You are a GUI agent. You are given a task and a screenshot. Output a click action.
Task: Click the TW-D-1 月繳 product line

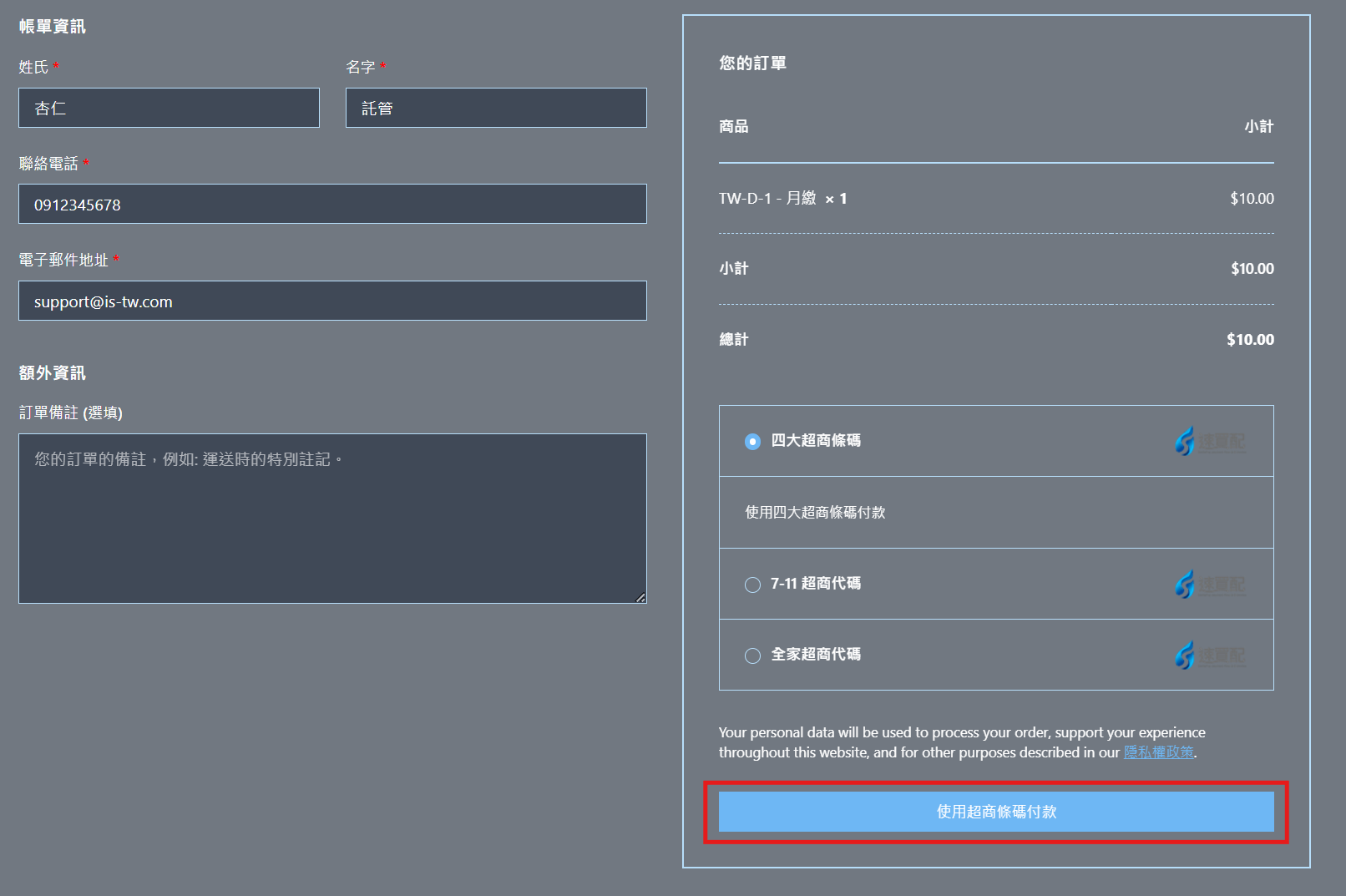point(767,199)
